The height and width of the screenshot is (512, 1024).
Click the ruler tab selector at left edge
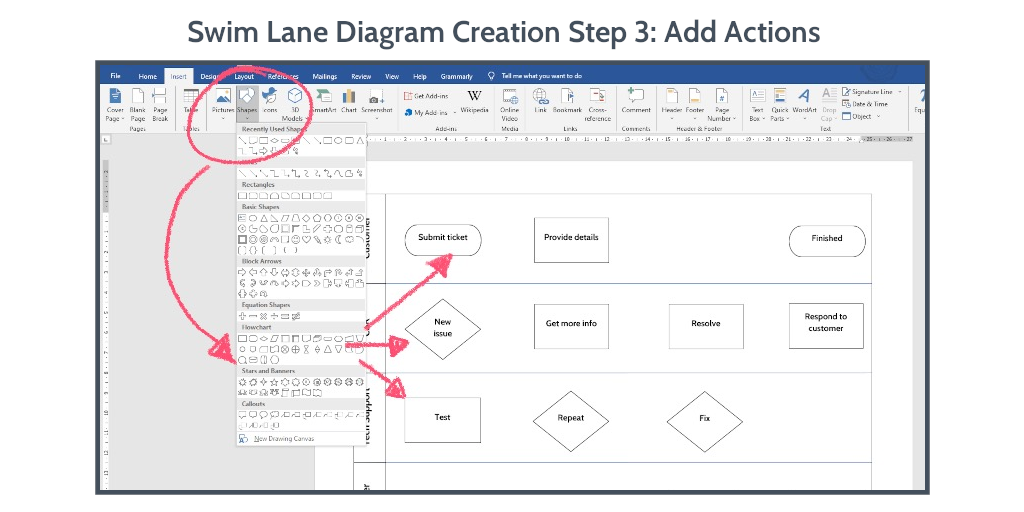click(106, 139)
